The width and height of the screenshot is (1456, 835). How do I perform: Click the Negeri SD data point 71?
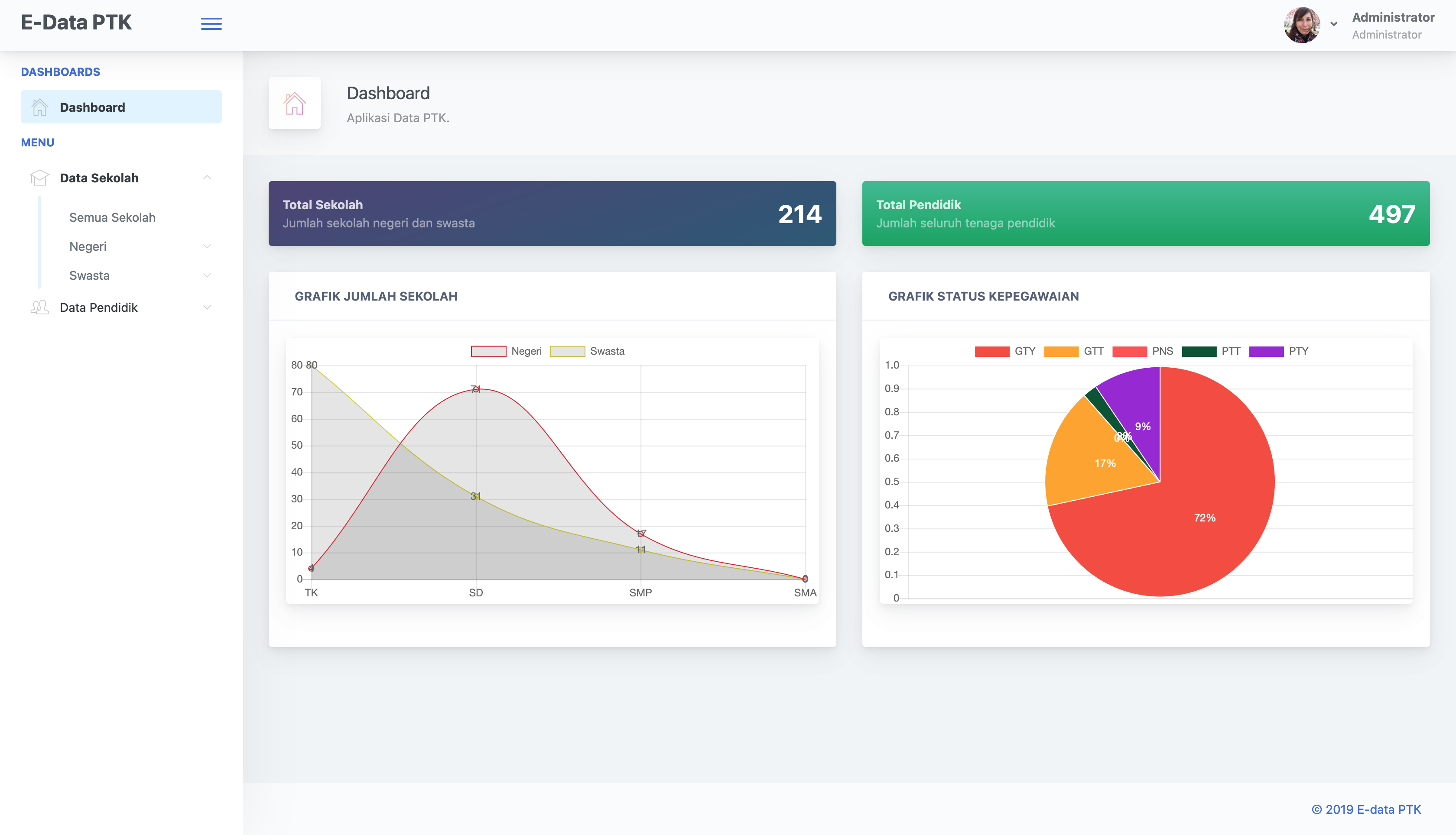tap(476, 389)
